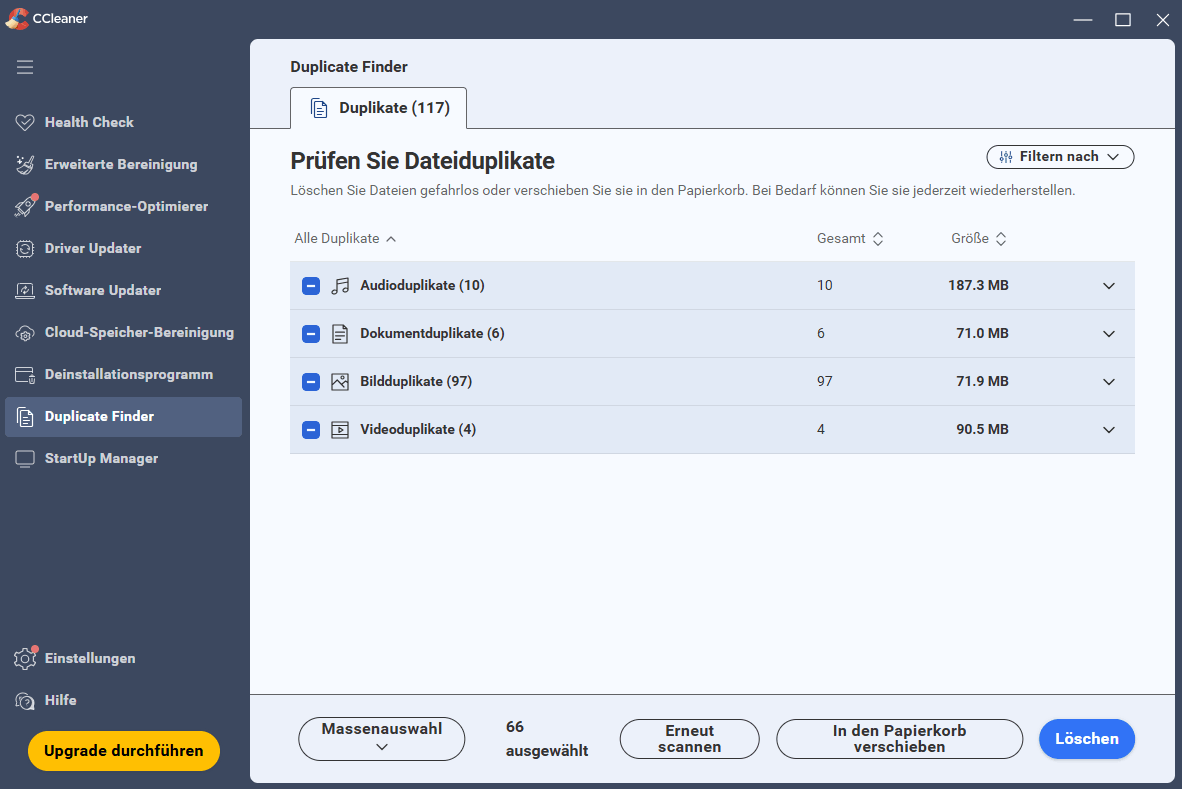Click the video icon of Videoduplikate

(x=340, y=430)
